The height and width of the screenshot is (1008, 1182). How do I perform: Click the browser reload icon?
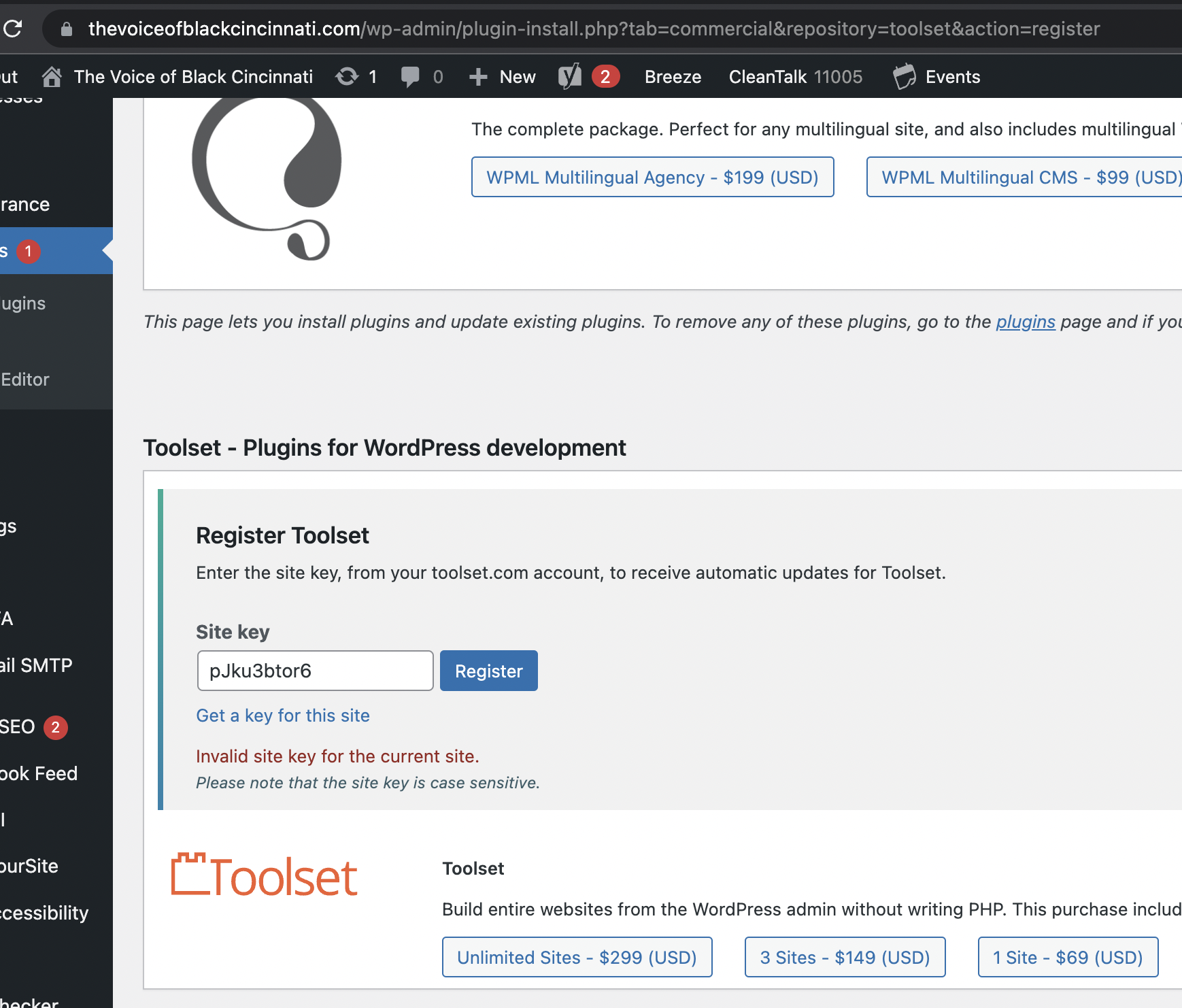(x=13, y=29)
